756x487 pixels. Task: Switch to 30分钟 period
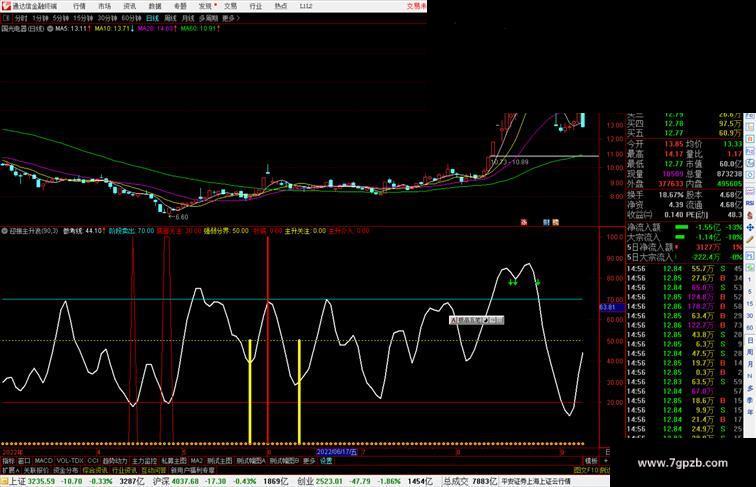click(107, 18)
